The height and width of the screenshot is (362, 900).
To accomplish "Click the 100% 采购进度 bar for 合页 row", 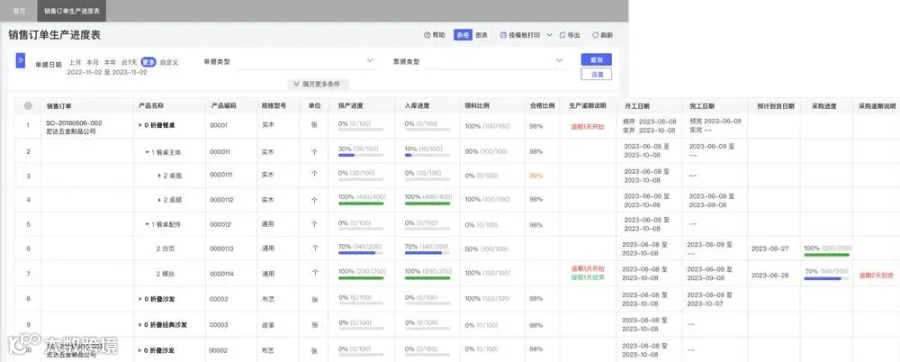I will [x=827, y=255].
